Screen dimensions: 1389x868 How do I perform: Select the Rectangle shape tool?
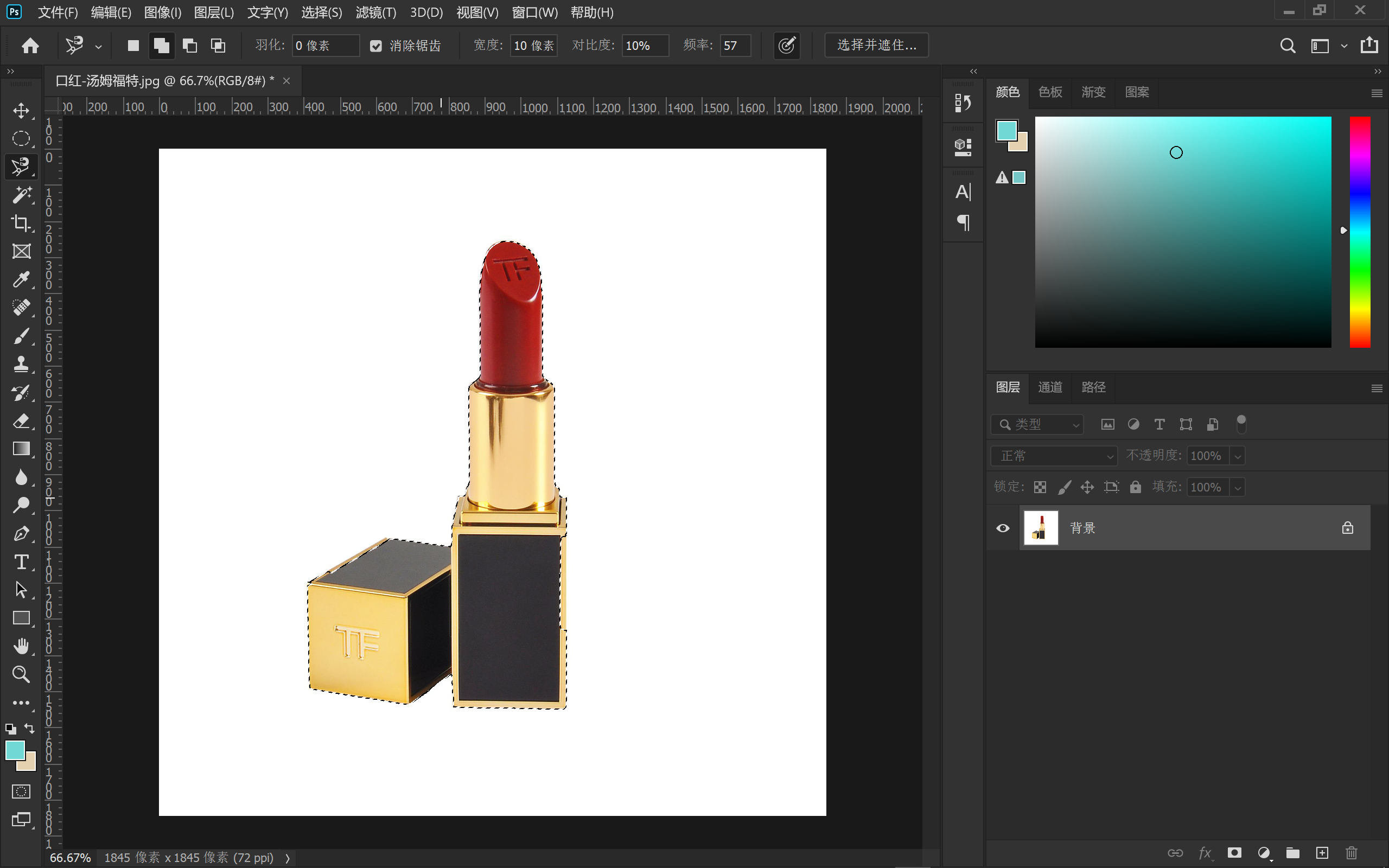[x=21, y=618]
